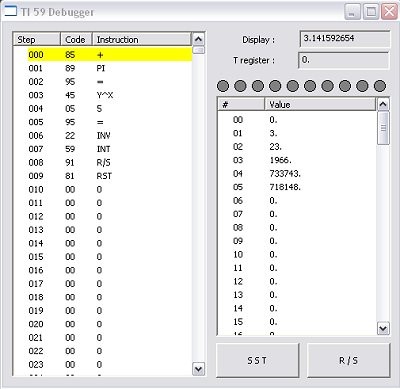Screen dimensions: 400x389
Task: Click the last flag indicator circle
Action: pyautogui.click(x=380, y=86)
